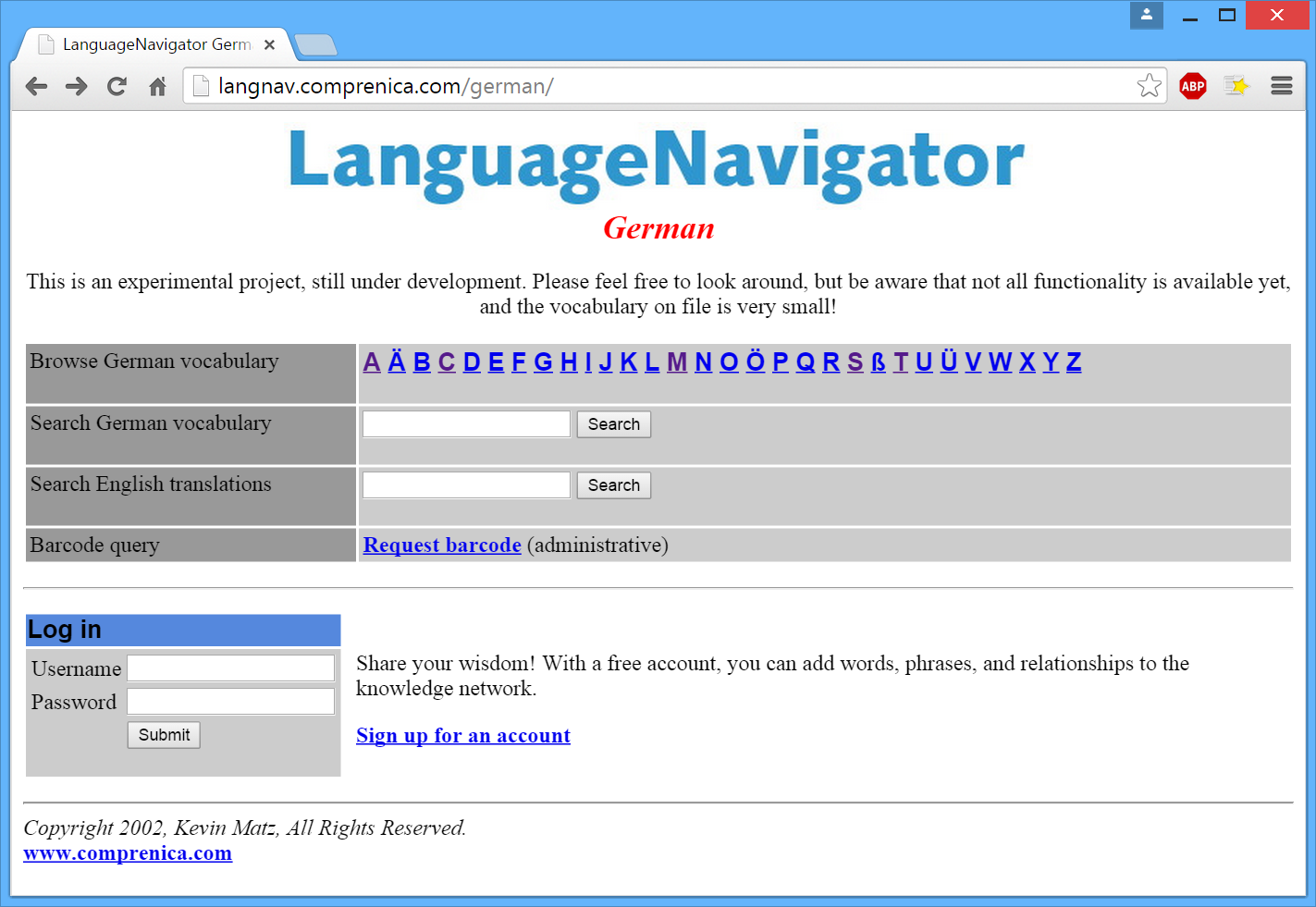Screen dimensions: 1316x907
Task: Submit the Log in form
Action: 164,735
